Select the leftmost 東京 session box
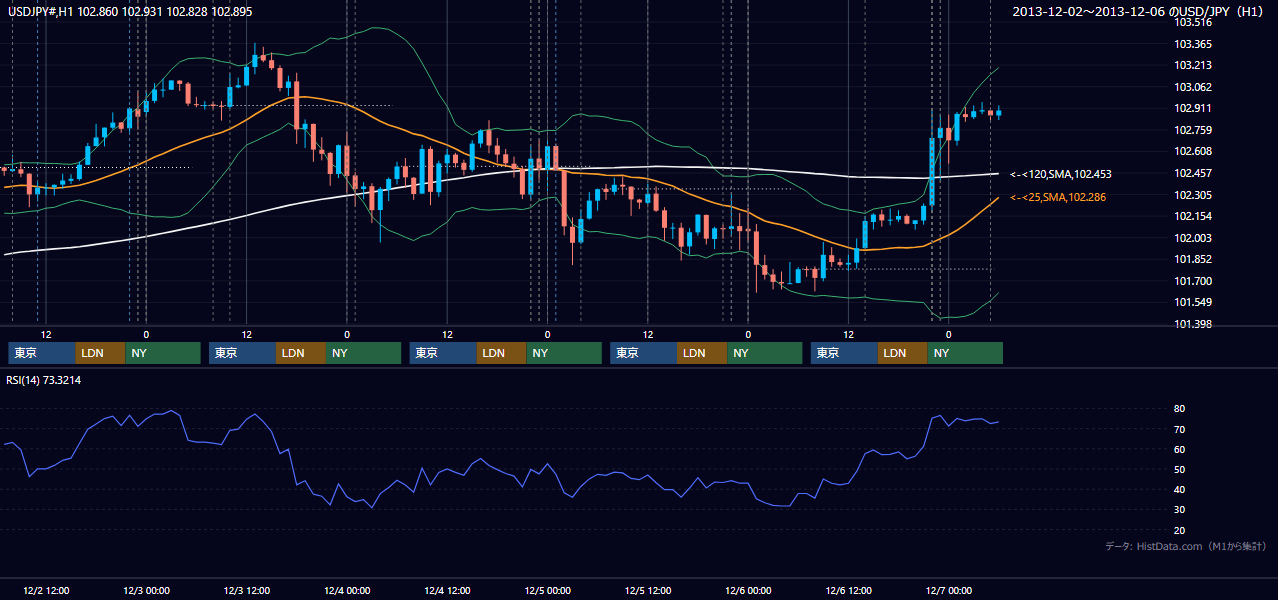Image resolution: width=1278 pixels, height=600 pixels. click(41, 353)
